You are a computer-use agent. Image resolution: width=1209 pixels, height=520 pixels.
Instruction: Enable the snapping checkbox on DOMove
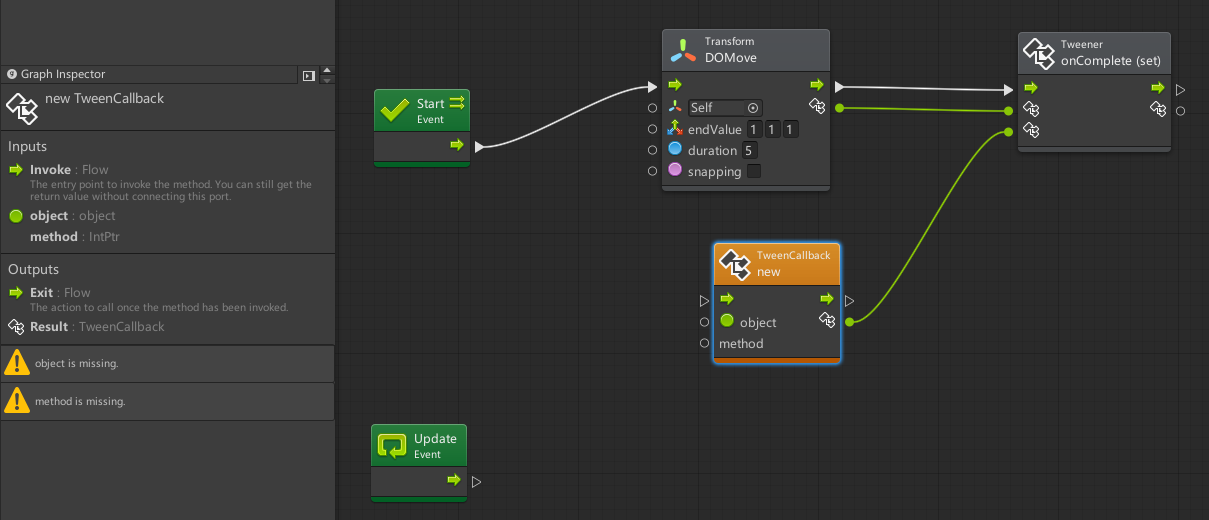[x=754, y=172]
